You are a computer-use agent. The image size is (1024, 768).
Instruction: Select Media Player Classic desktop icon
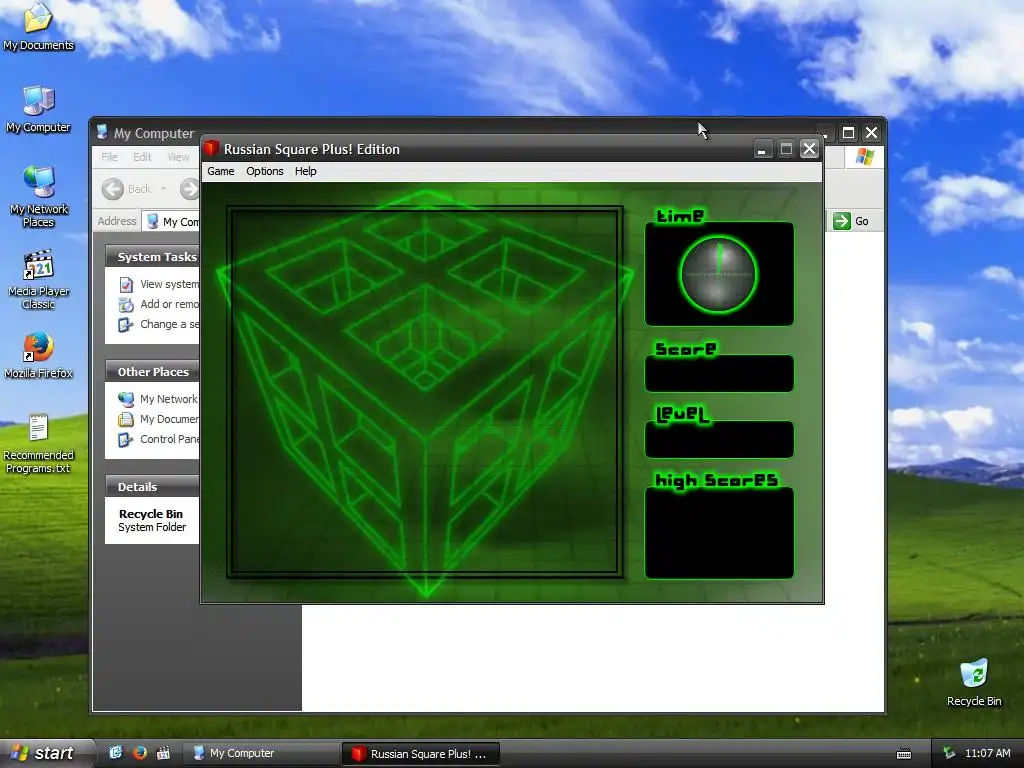click(39, 280)
